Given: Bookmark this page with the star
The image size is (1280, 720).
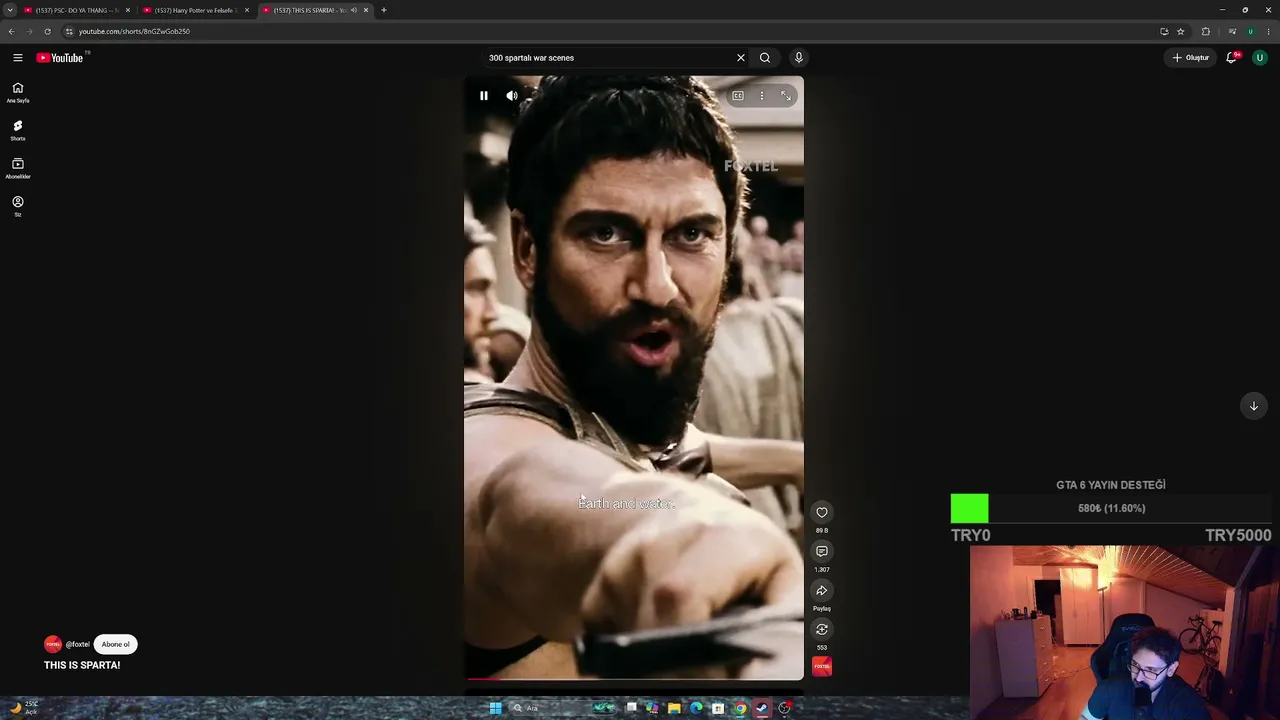Looking at the screenshot, I should (x=1181, y=31).
